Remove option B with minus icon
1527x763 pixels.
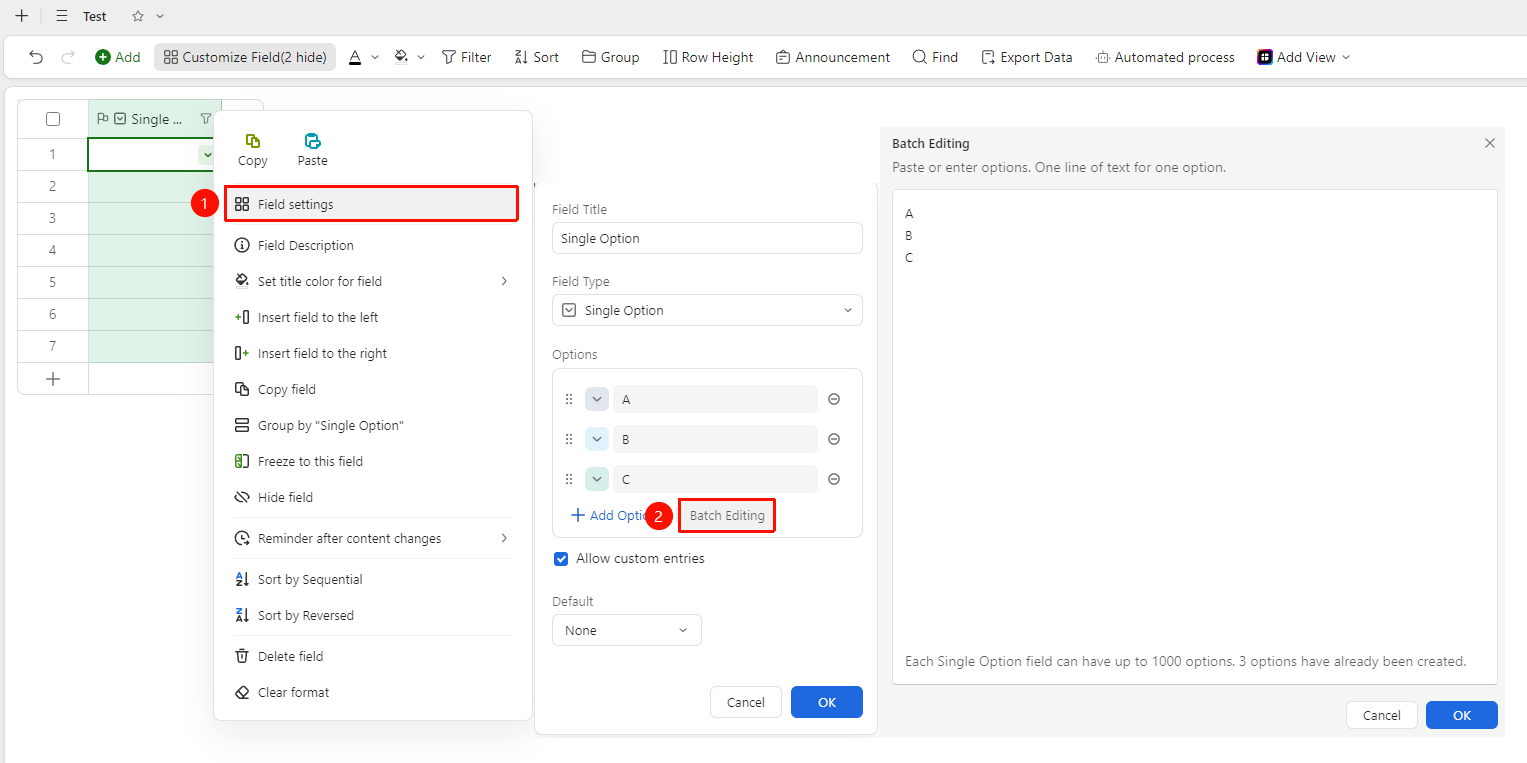[834, 439]
